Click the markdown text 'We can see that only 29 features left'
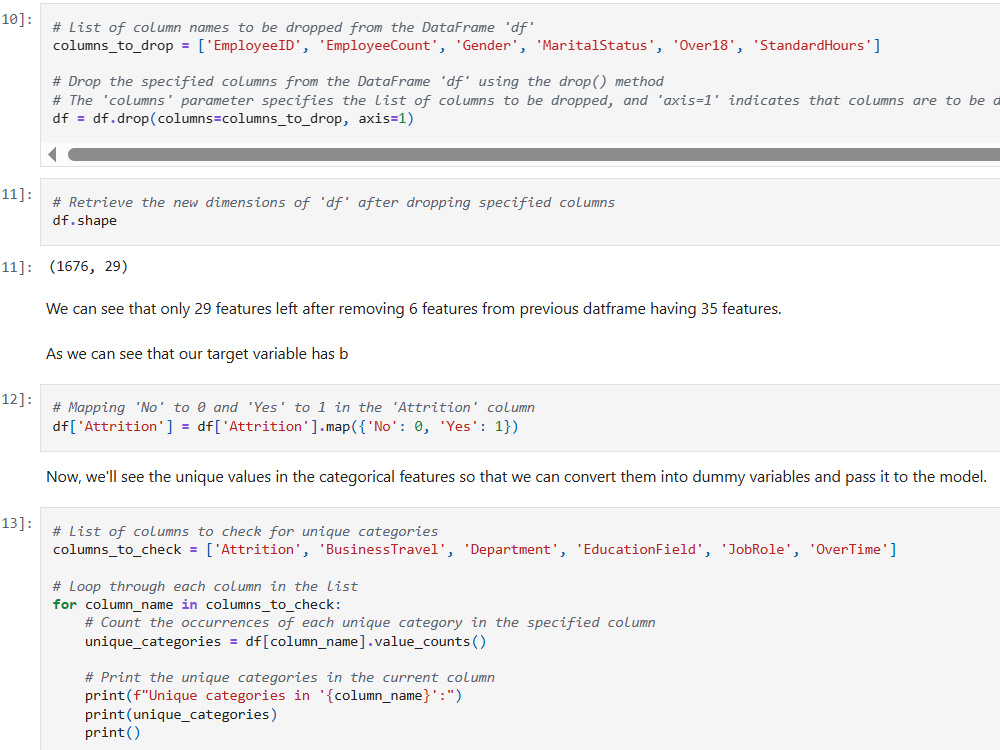 pos(413,309)
